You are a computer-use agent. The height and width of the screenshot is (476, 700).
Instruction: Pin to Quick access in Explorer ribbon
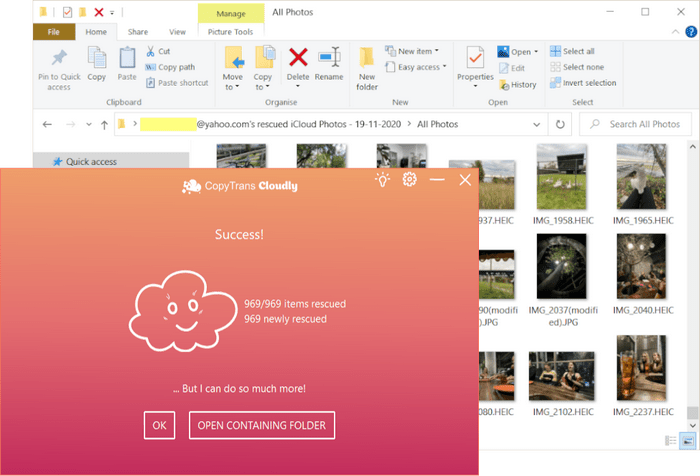59,69
